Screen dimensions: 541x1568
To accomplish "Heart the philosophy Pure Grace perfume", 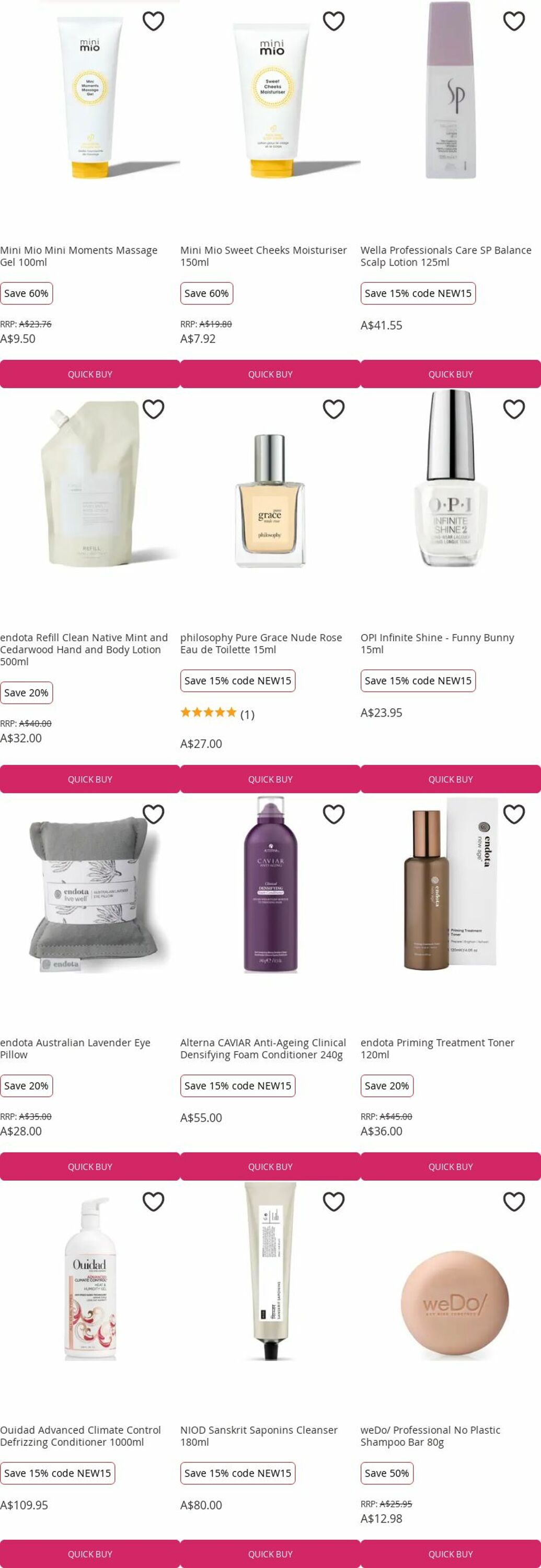I will pyautogui.click(x=333, y=409).
